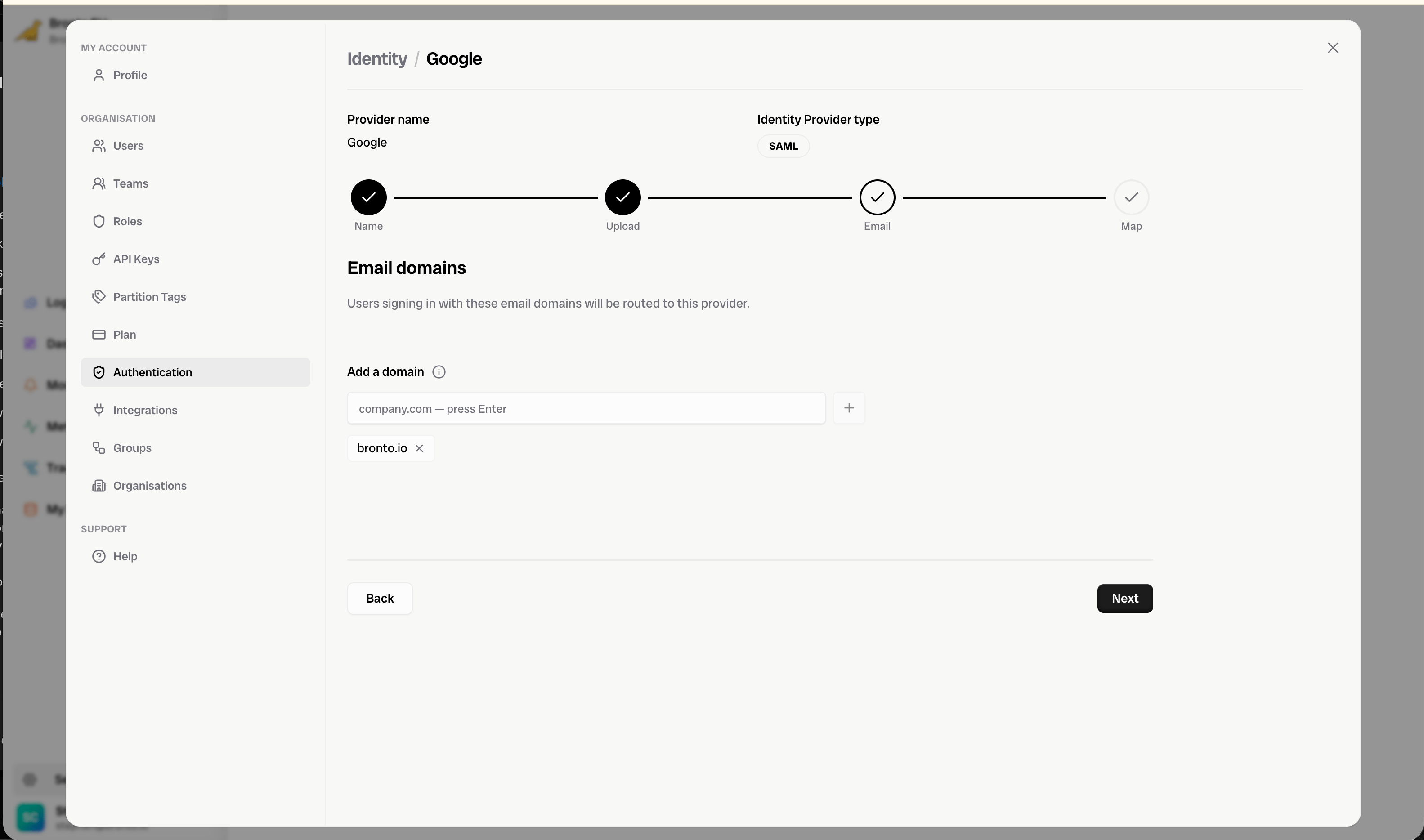Image resolution: width=1424 pixels, height=840 pixels.
Task: Click the Email domains heading
Action: click(406, 268)
